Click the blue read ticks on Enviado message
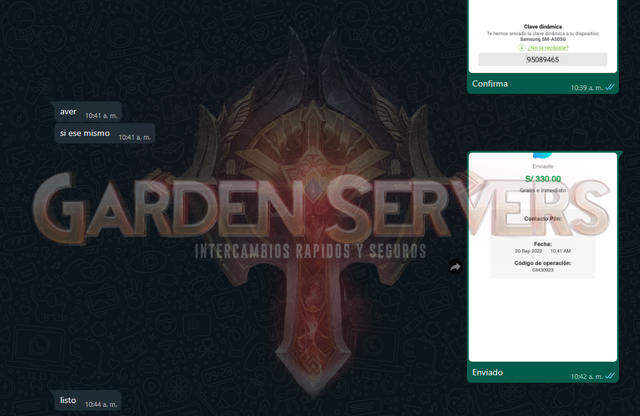640x416 pixels. click(x=610, y=376)
